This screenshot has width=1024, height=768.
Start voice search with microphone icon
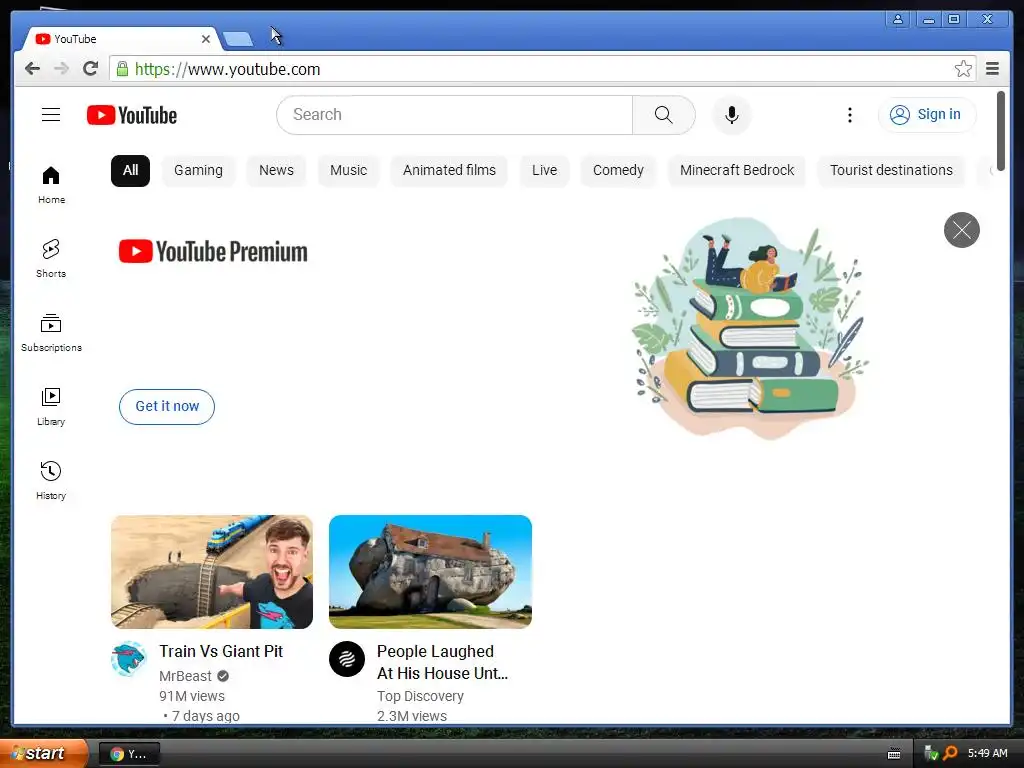(732, 115)
